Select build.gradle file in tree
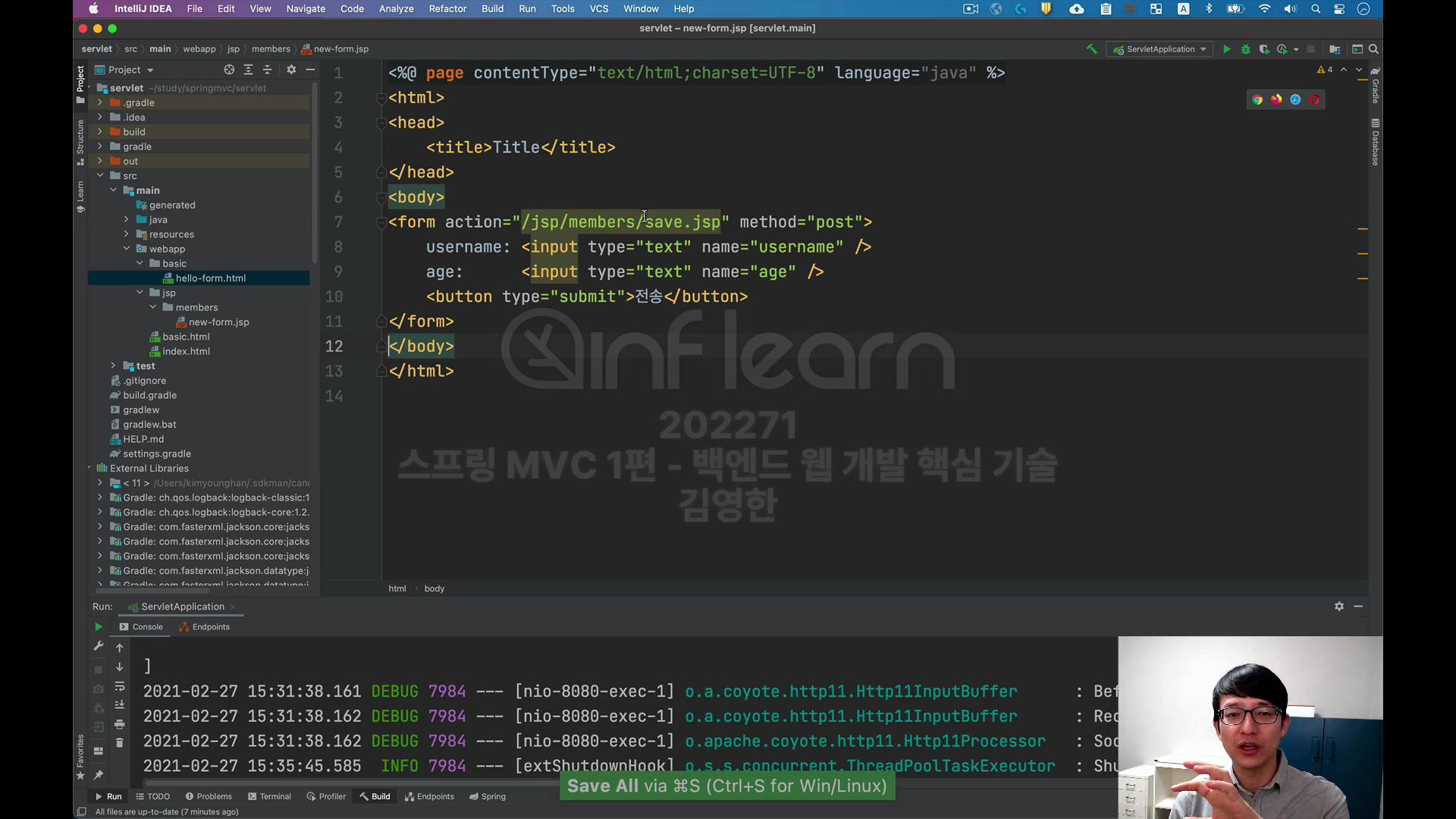The width and height of the screenshot is (1456, 819). [x=149, y=395]
